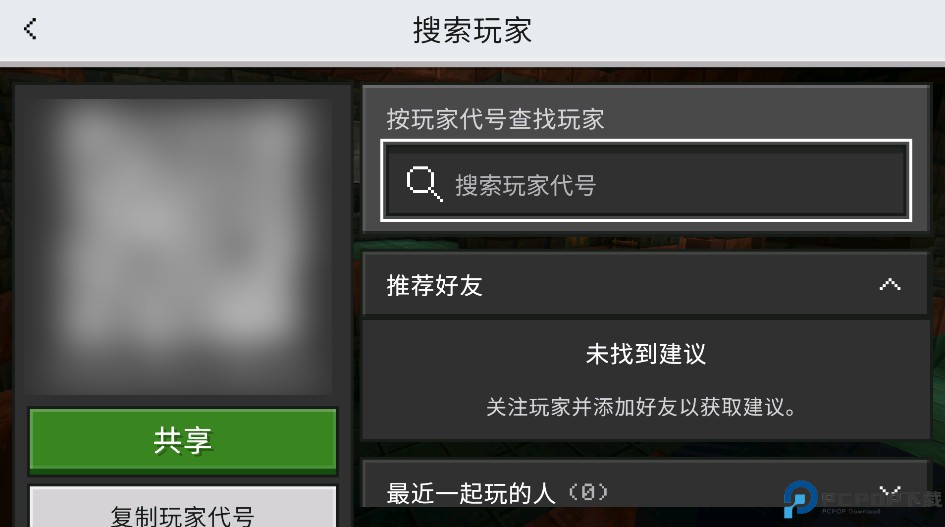Screen dimensions: 945x527
Task: Click the PCPOP watermark logo
Action: tap(800, 499)
